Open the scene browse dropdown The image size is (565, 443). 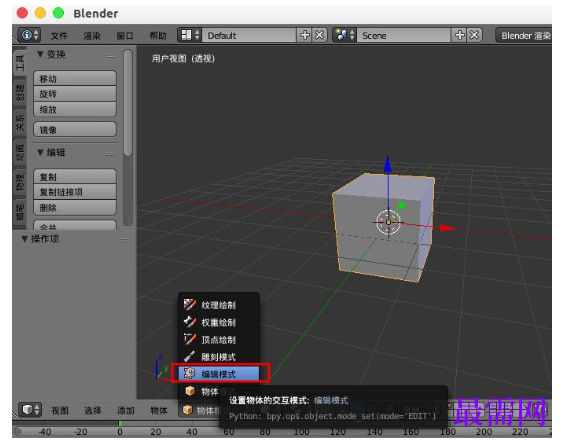click(x=344, y=35)
